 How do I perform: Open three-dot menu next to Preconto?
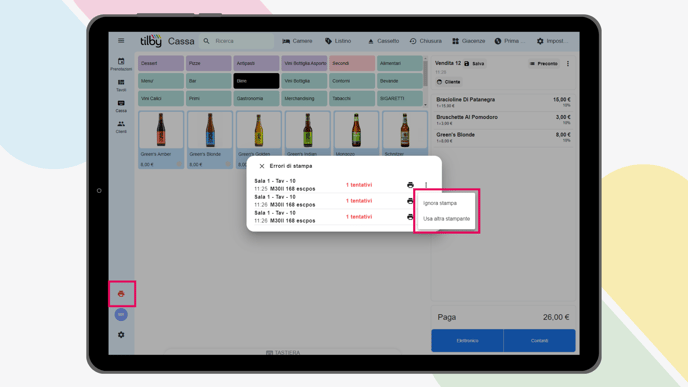pos(568,64)
